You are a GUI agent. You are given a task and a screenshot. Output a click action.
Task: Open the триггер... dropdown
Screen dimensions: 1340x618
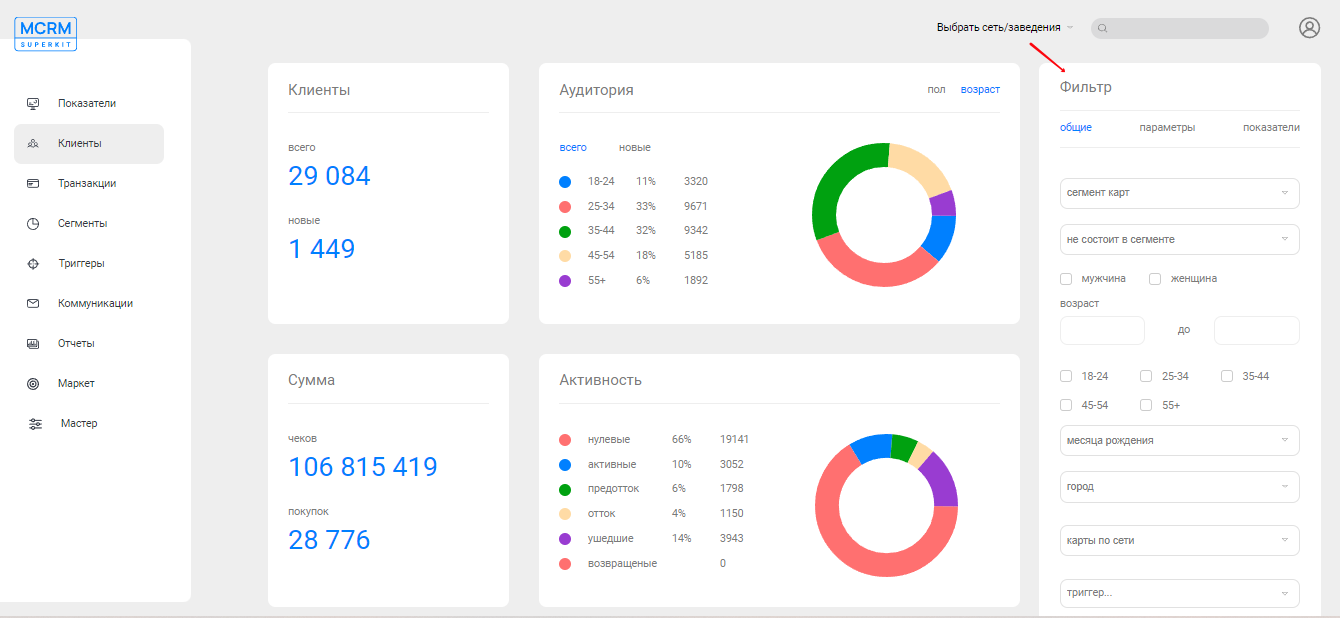1180,593
